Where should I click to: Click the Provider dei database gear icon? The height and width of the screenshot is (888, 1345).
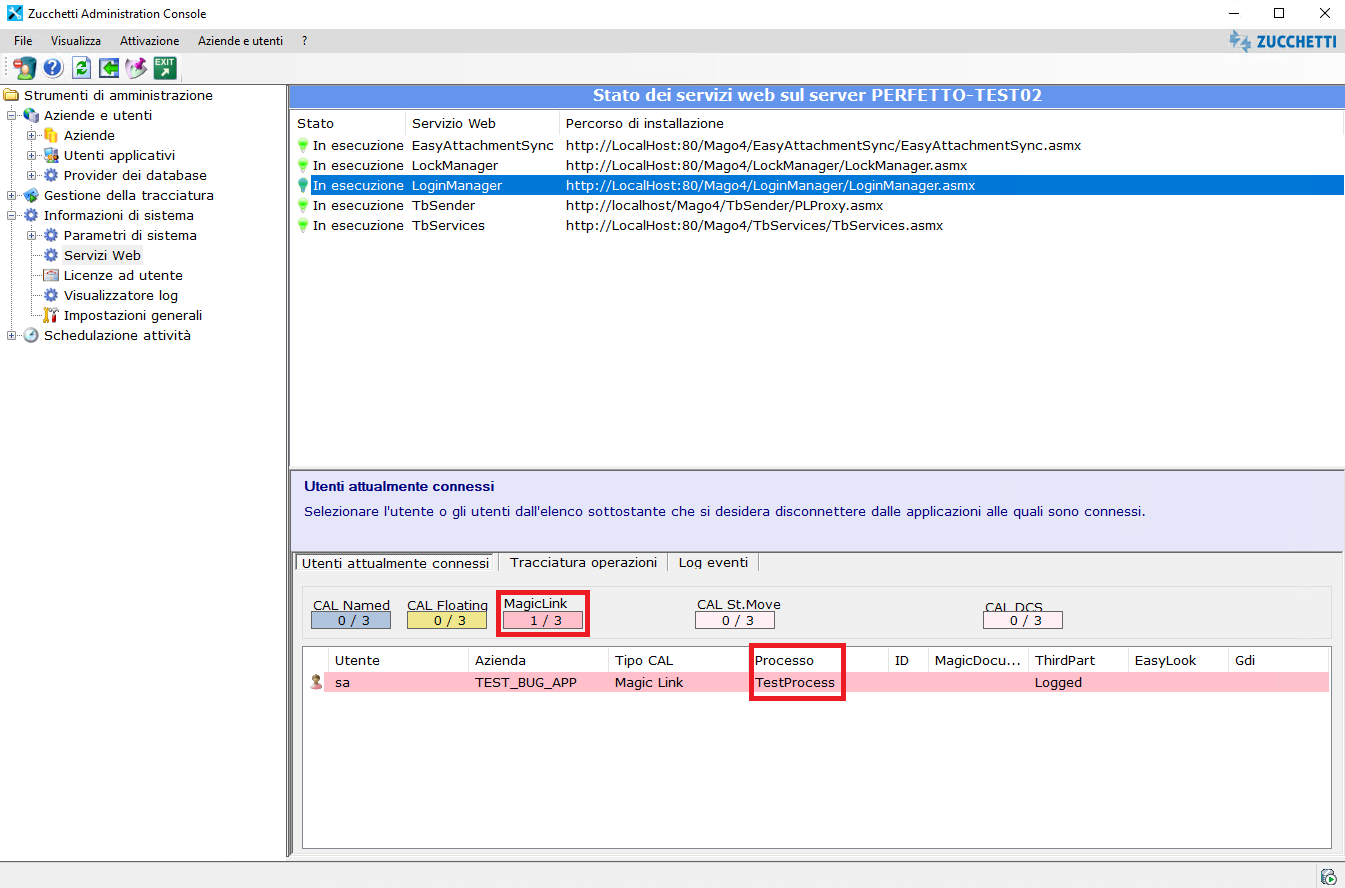click(51, 175)
